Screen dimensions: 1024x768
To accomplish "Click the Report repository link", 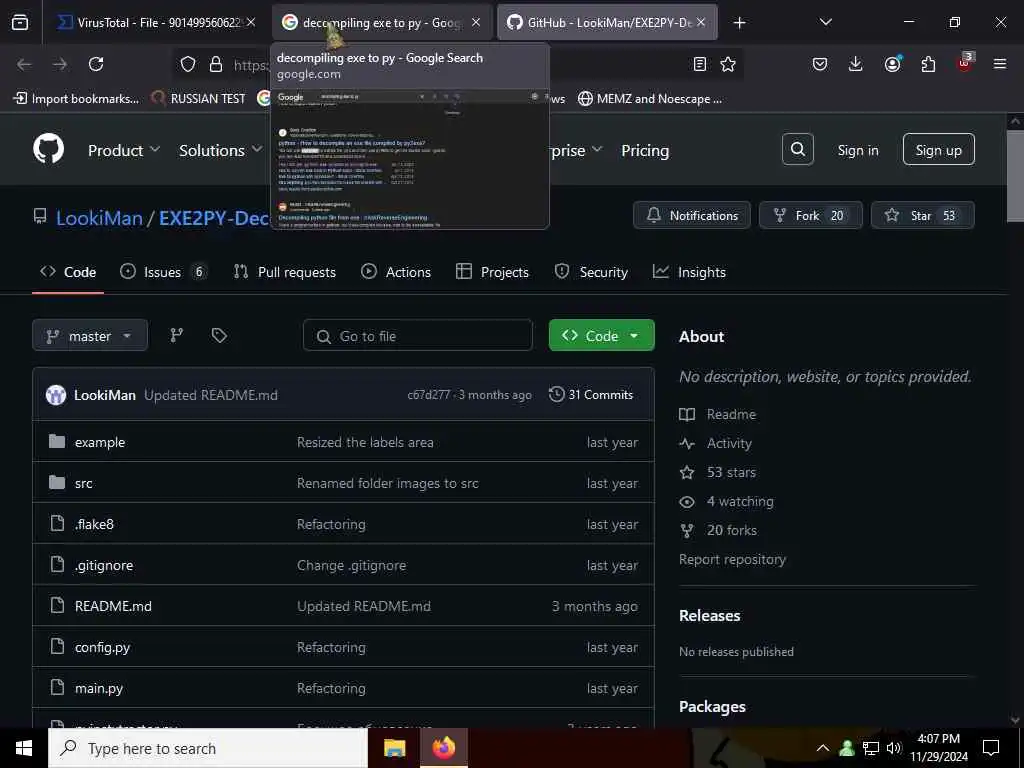I will 732,559.
